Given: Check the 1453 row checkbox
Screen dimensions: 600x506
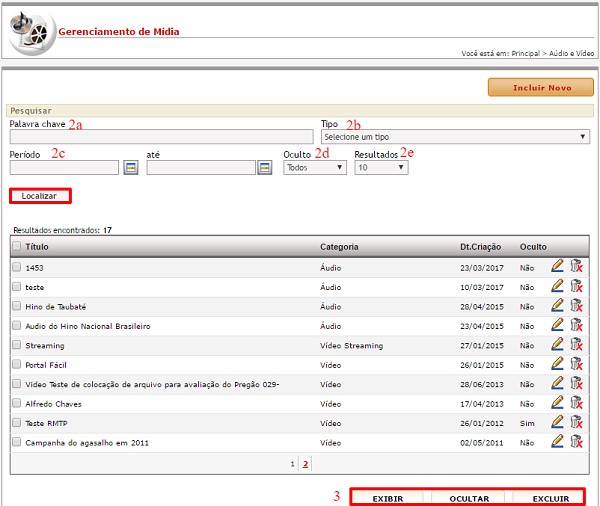Looking at the screenshot, I should [x=16, y=267].
